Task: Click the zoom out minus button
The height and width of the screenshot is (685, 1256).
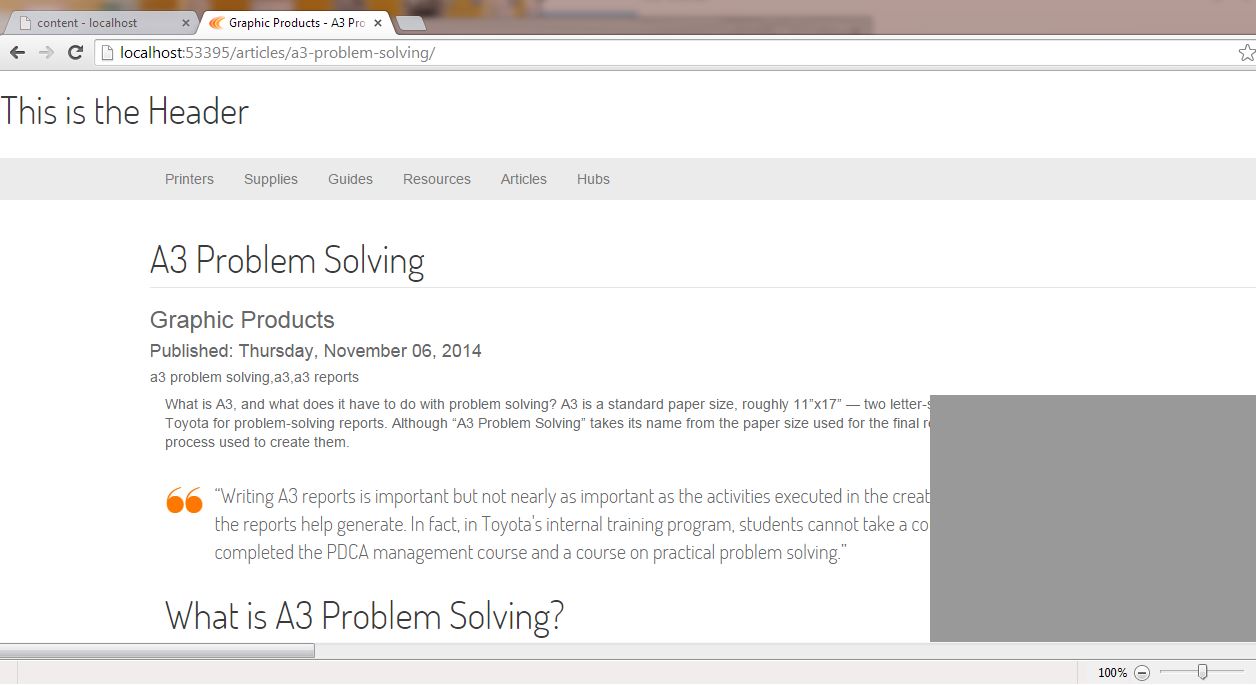Action: coord(1142,673)
